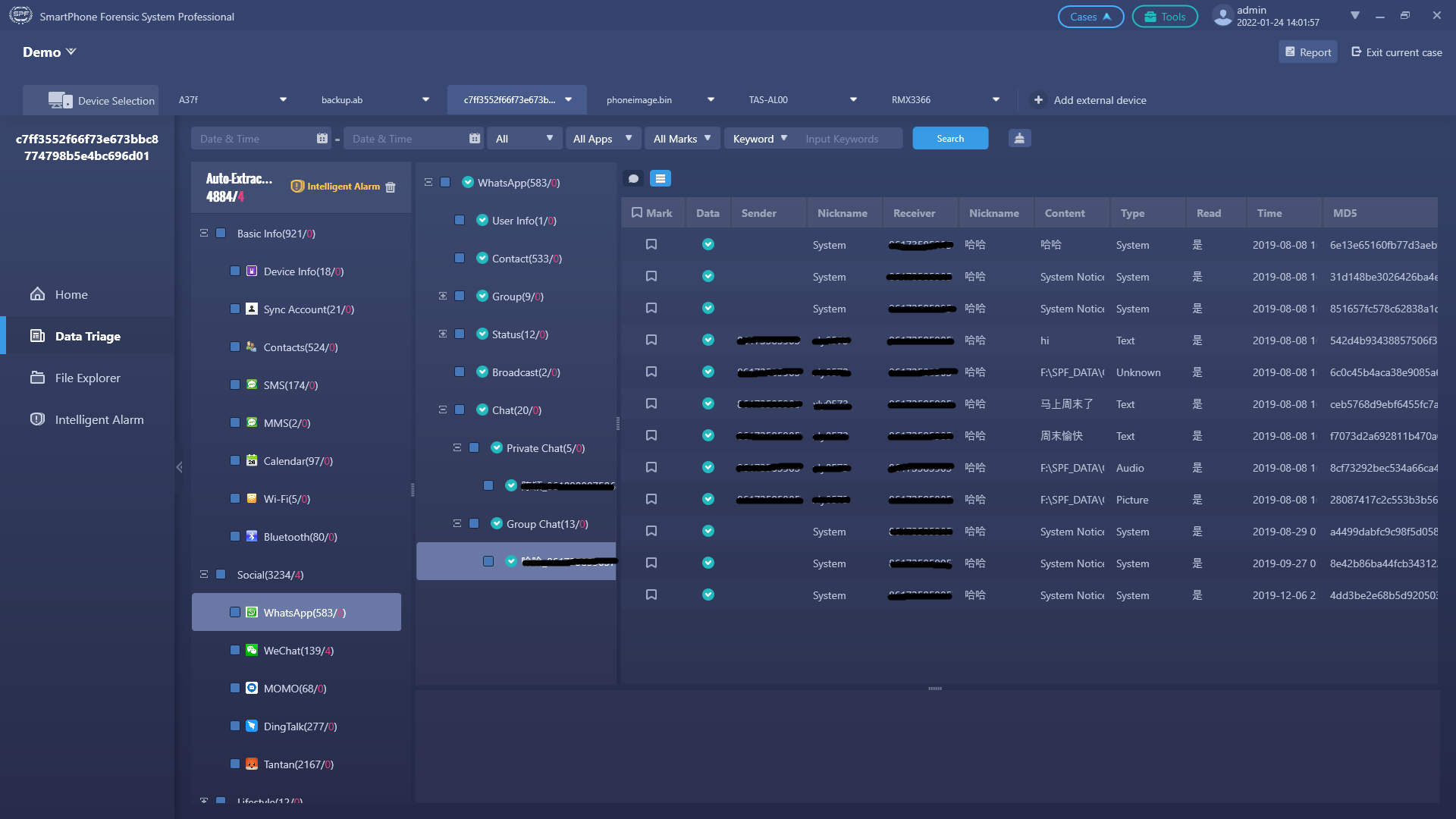This screenshot has height=819, width=1456.
Task: Check the WeChat checkbox
Action: click(235, 650)
